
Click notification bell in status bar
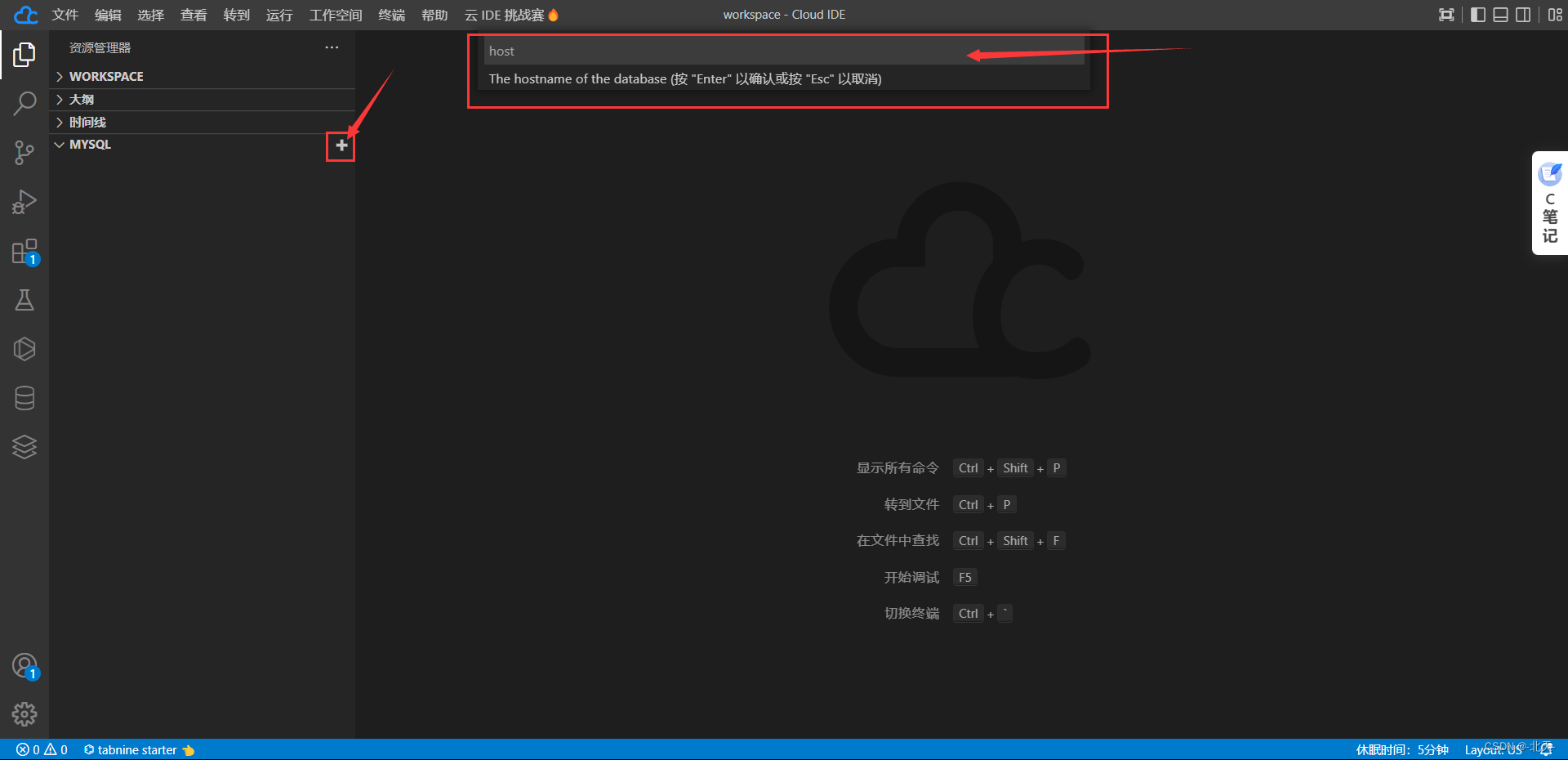[x=1546, y=749]
